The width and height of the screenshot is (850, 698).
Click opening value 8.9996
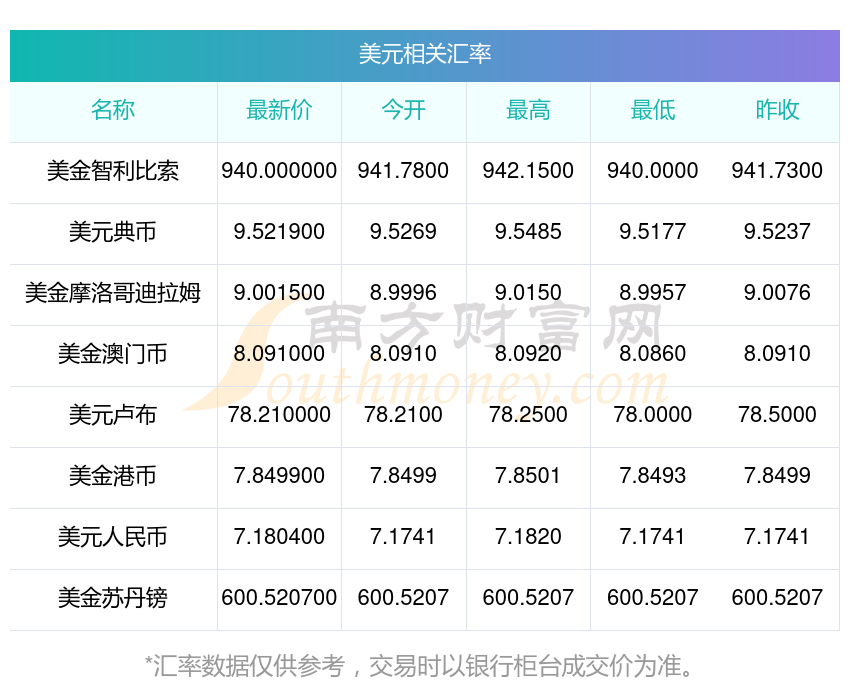tap(403, 293)
